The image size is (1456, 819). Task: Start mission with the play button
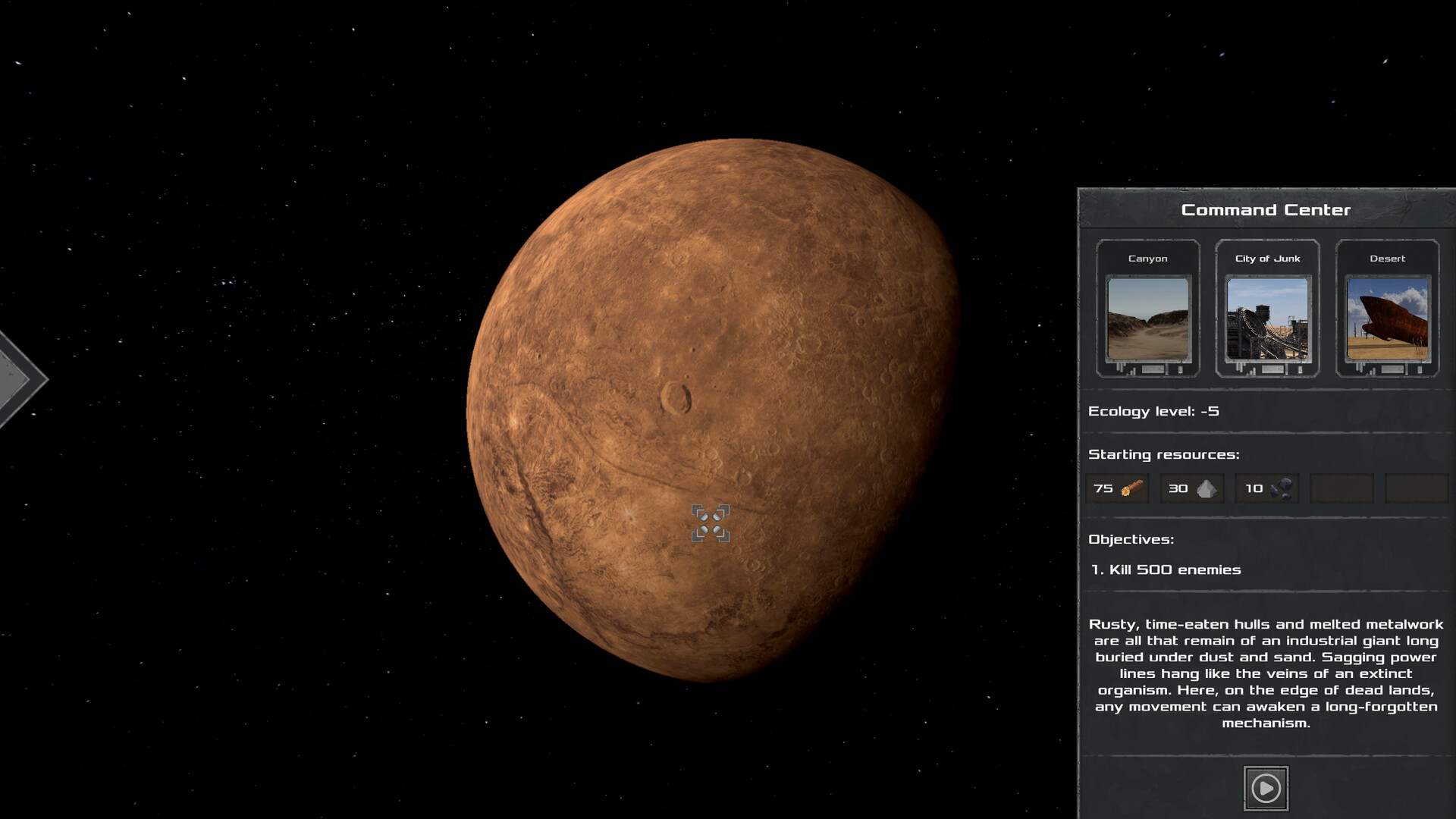point(1266,789)
